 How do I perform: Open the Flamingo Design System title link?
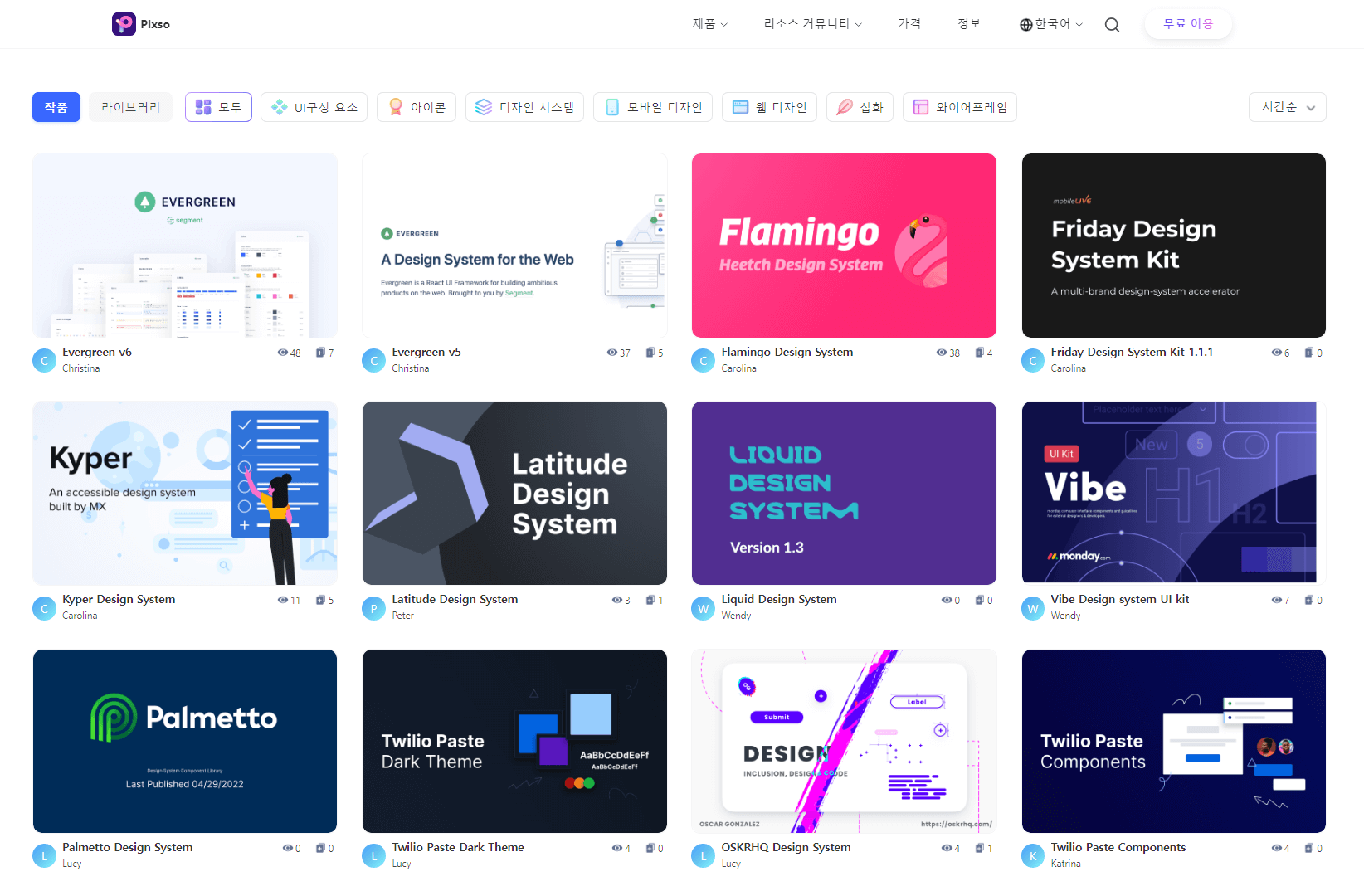(787, 352)
